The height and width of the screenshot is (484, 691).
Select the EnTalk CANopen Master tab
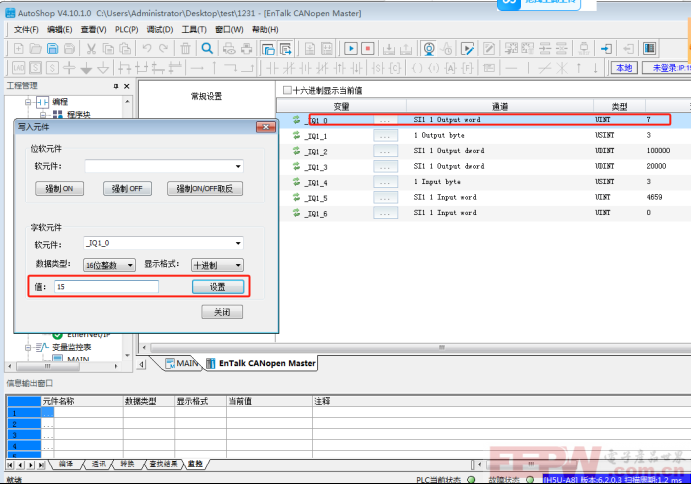click(262, 363)
